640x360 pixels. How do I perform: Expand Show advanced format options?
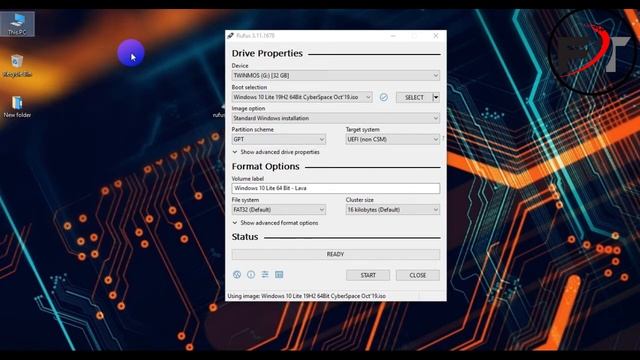point(275,223)
